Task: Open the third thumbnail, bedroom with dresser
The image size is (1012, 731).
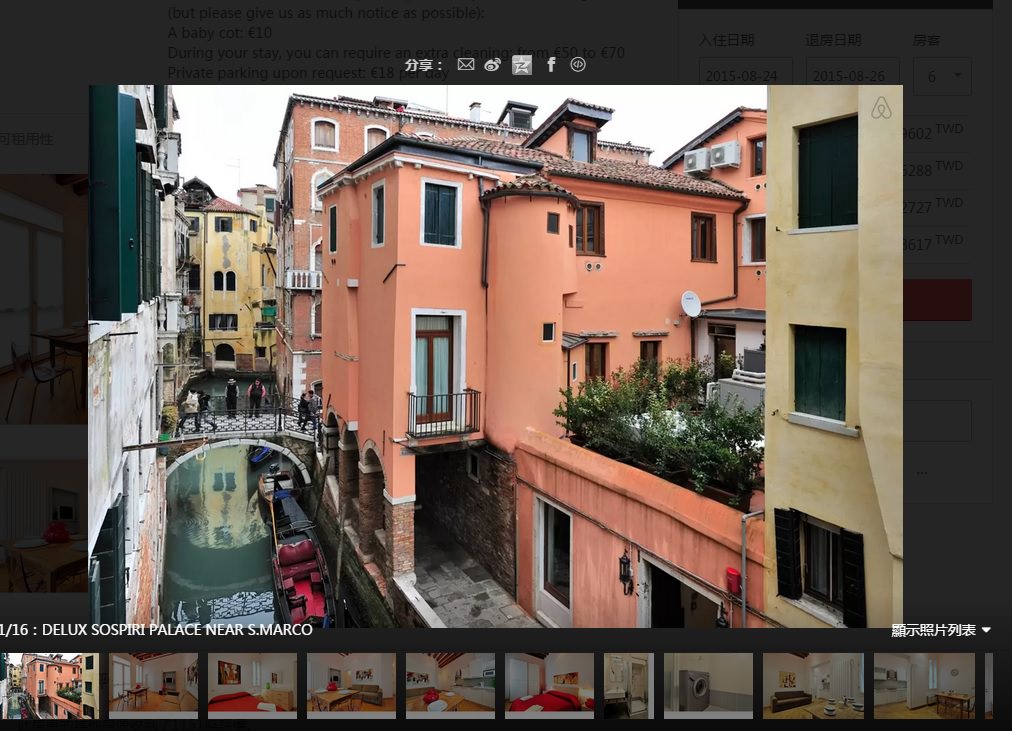Action: point(252,685)
